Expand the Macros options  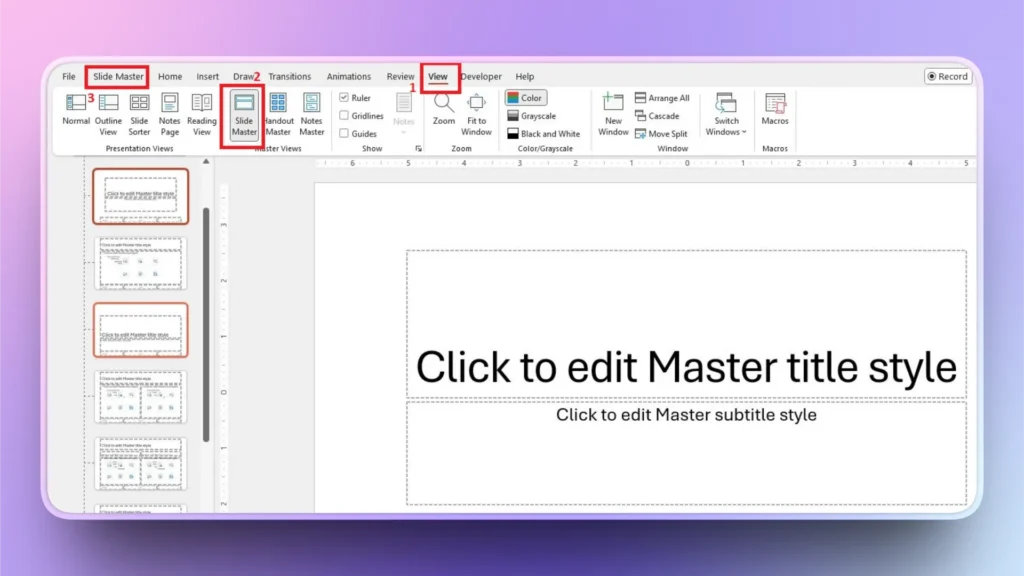tap(776, 110)
